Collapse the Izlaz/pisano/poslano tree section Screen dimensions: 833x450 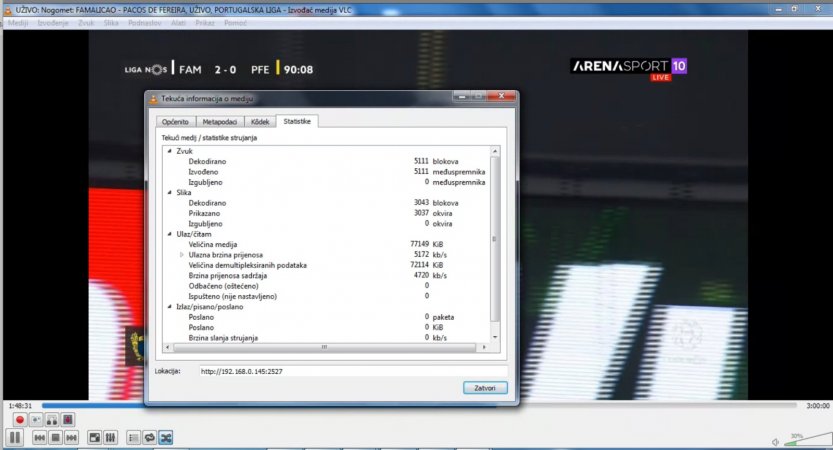click(169, 307)
